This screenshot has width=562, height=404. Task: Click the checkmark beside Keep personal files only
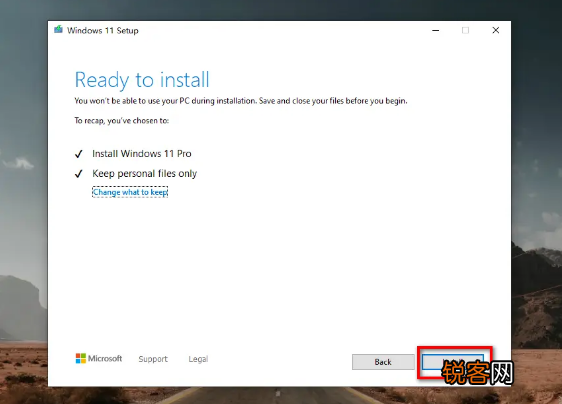78,174
